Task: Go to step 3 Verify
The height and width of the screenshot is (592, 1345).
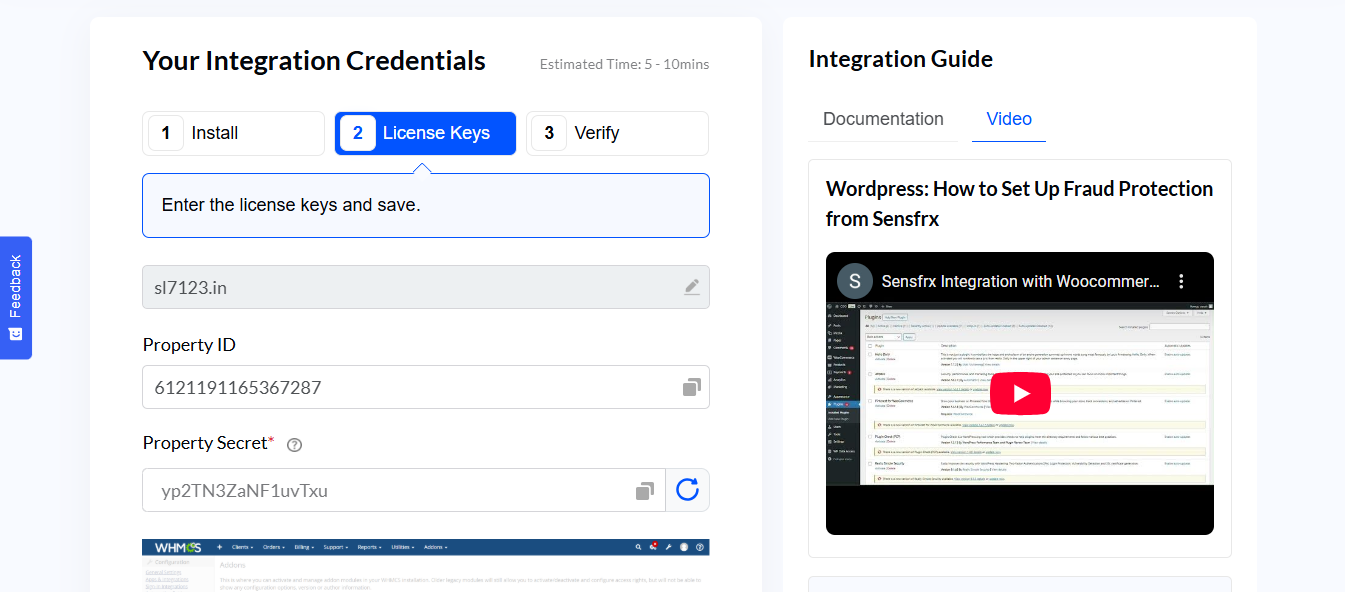Action: (617, 133)
